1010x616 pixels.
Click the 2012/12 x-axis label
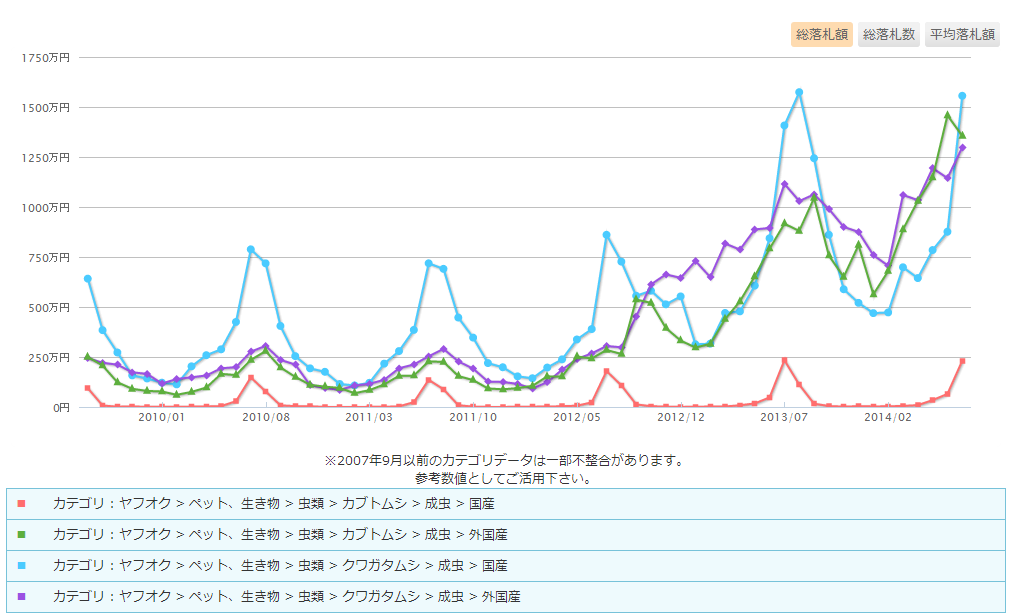pyautogui.click(x=682, y=417)
